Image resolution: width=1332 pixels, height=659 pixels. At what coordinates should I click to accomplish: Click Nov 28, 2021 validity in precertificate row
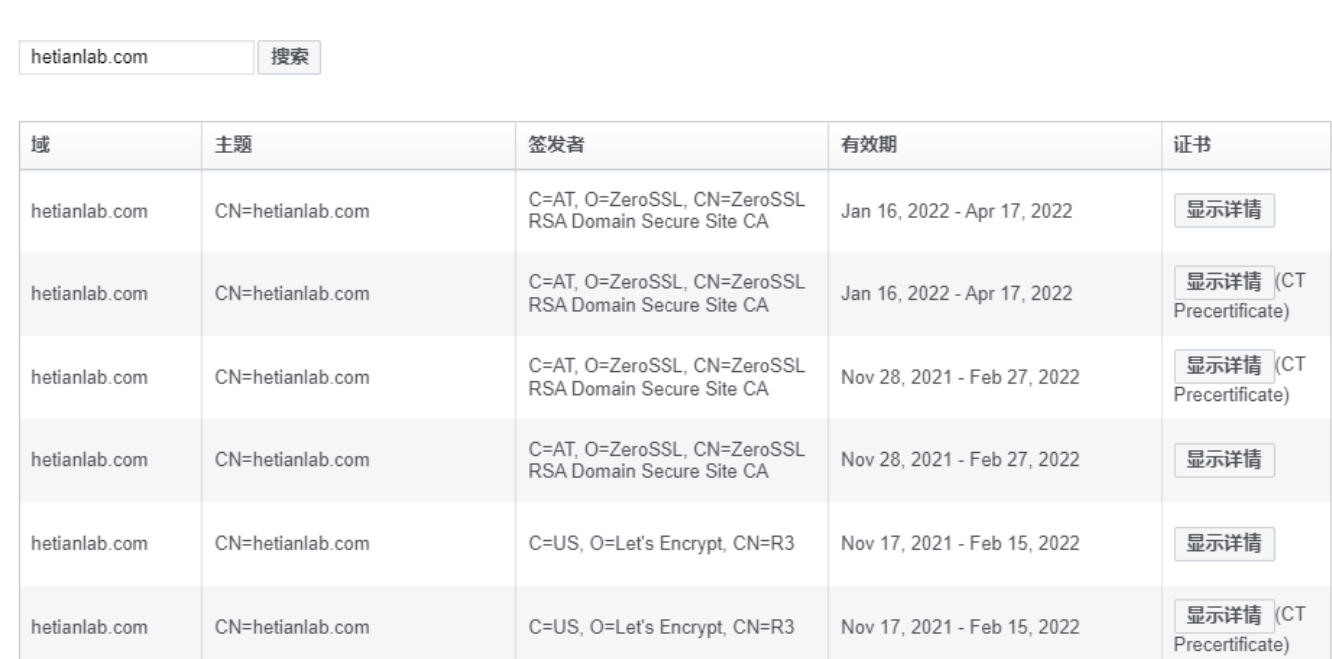click(x=959, y=377)
